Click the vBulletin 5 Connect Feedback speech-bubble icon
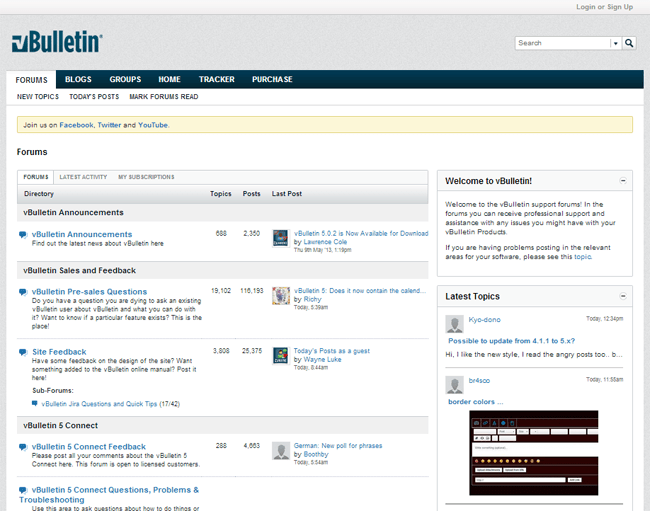The image size is (650, 511). pyautogui.click(x=23, y=447)
